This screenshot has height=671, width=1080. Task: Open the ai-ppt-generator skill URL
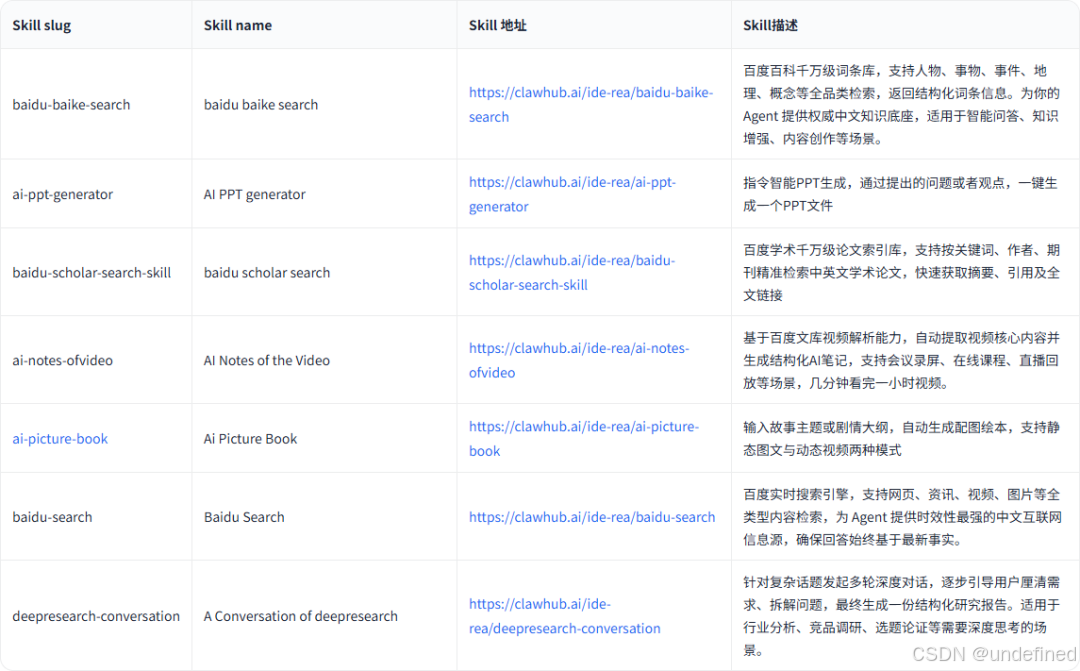pos(571,194)
